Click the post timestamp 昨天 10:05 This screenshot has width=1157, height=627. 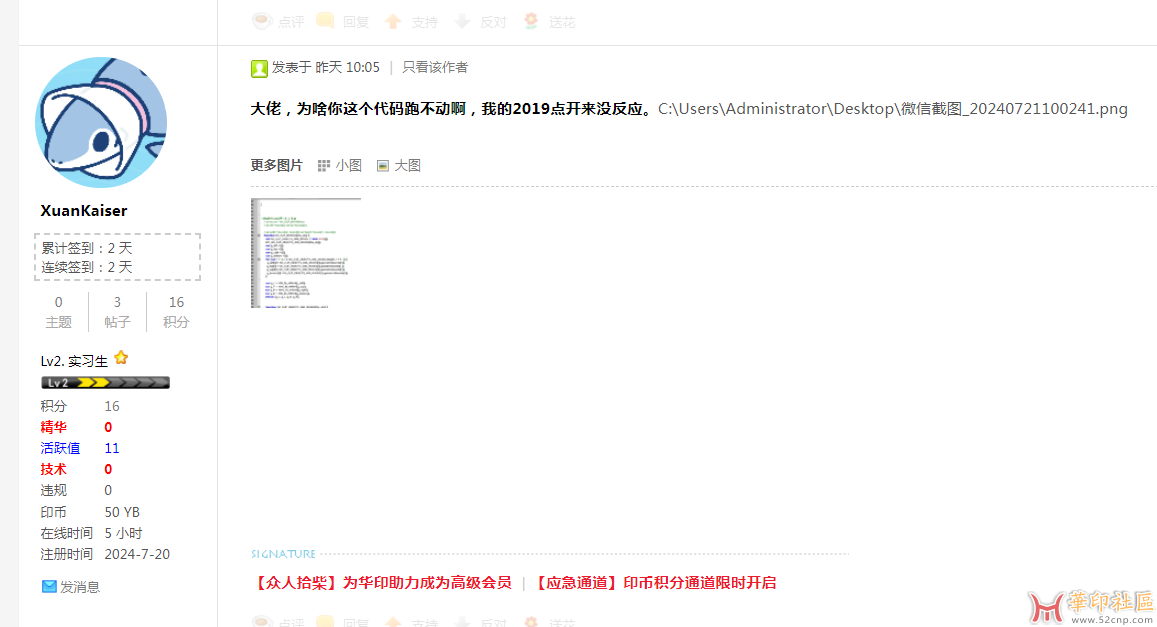point(348,67)
